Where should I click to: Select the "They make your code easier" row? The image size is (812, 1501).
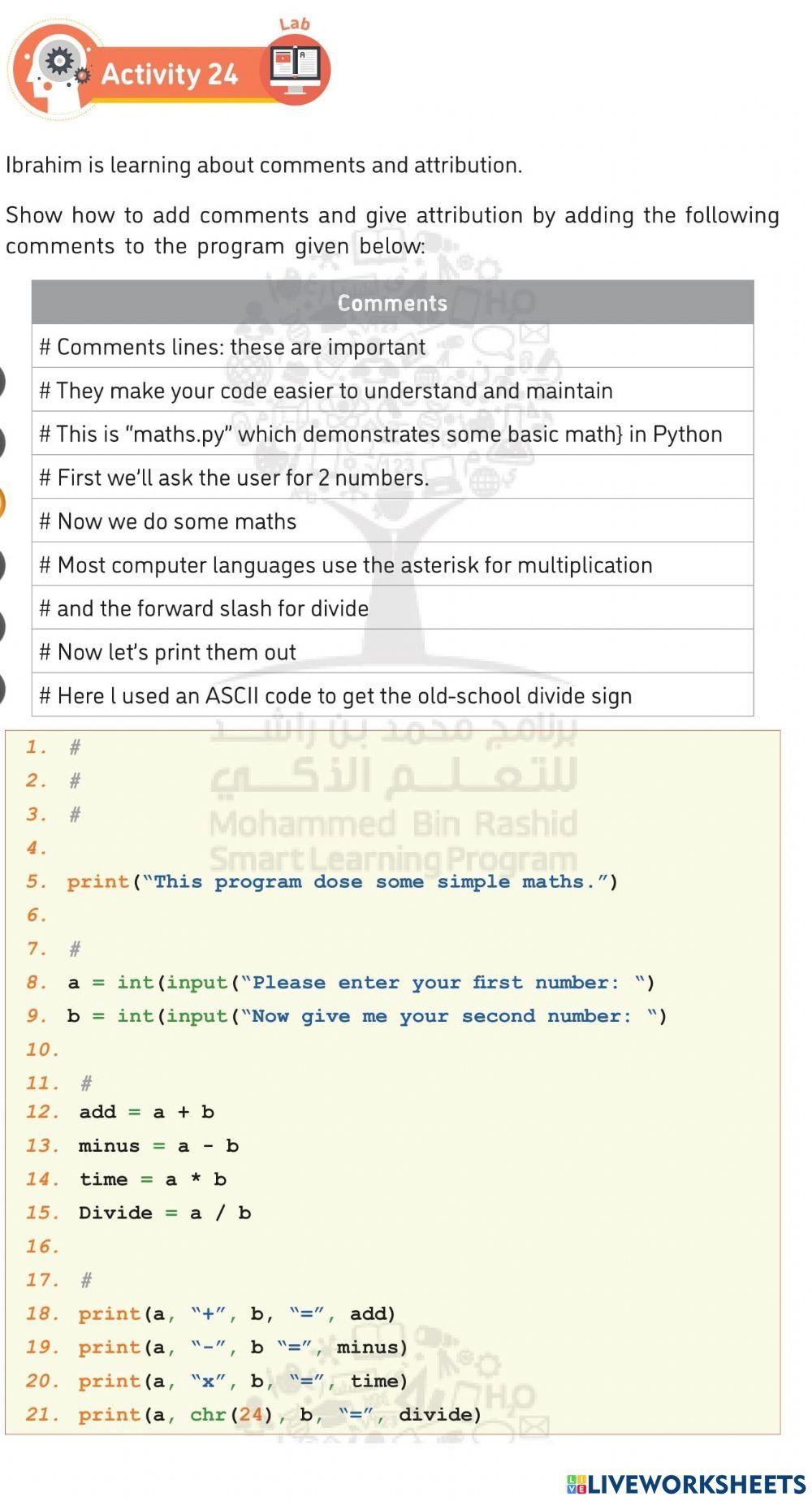392,391
